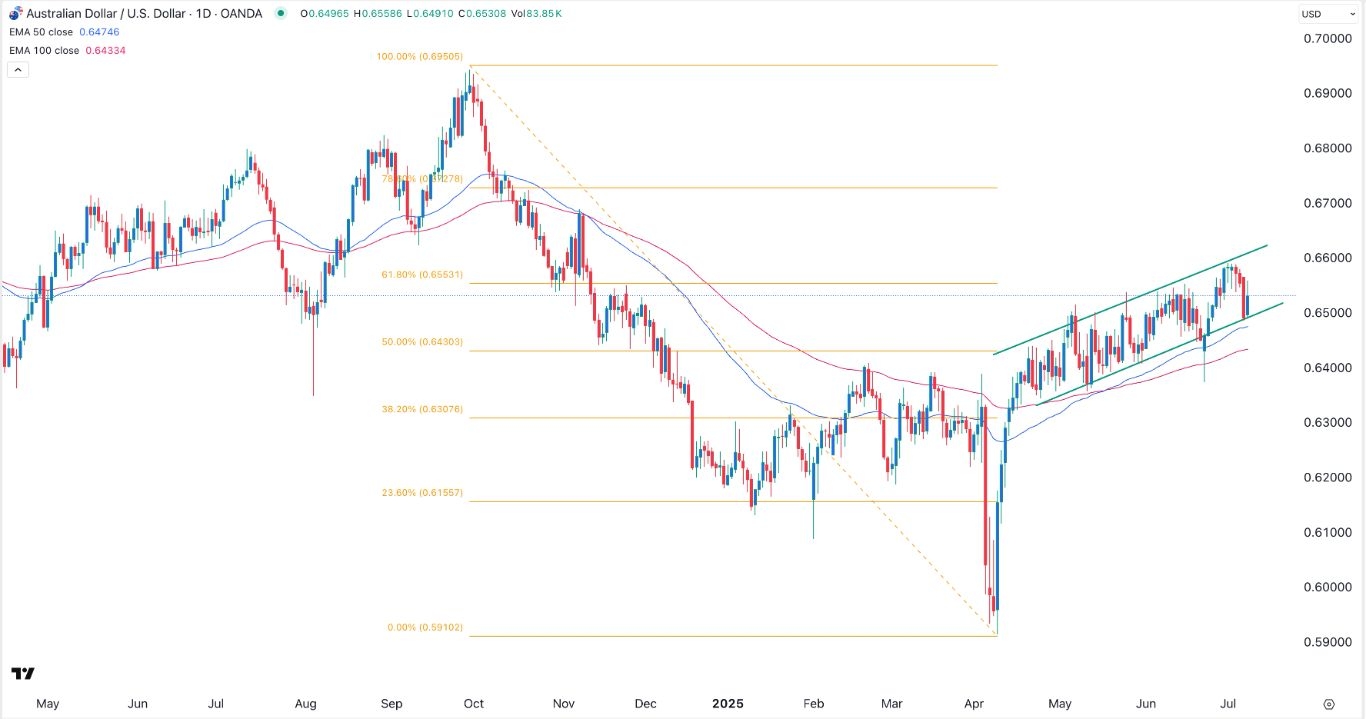The height and width of the screenshot is (719, 1366).
Task: Click the OANDA exchange label
Action: tap(240, 13)
